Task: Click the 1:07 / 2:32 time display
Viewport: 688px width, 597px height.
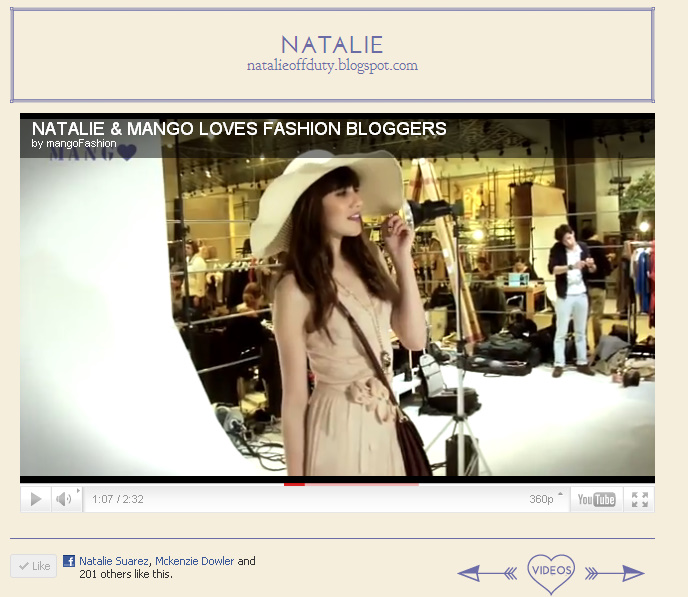Action: 118,499
